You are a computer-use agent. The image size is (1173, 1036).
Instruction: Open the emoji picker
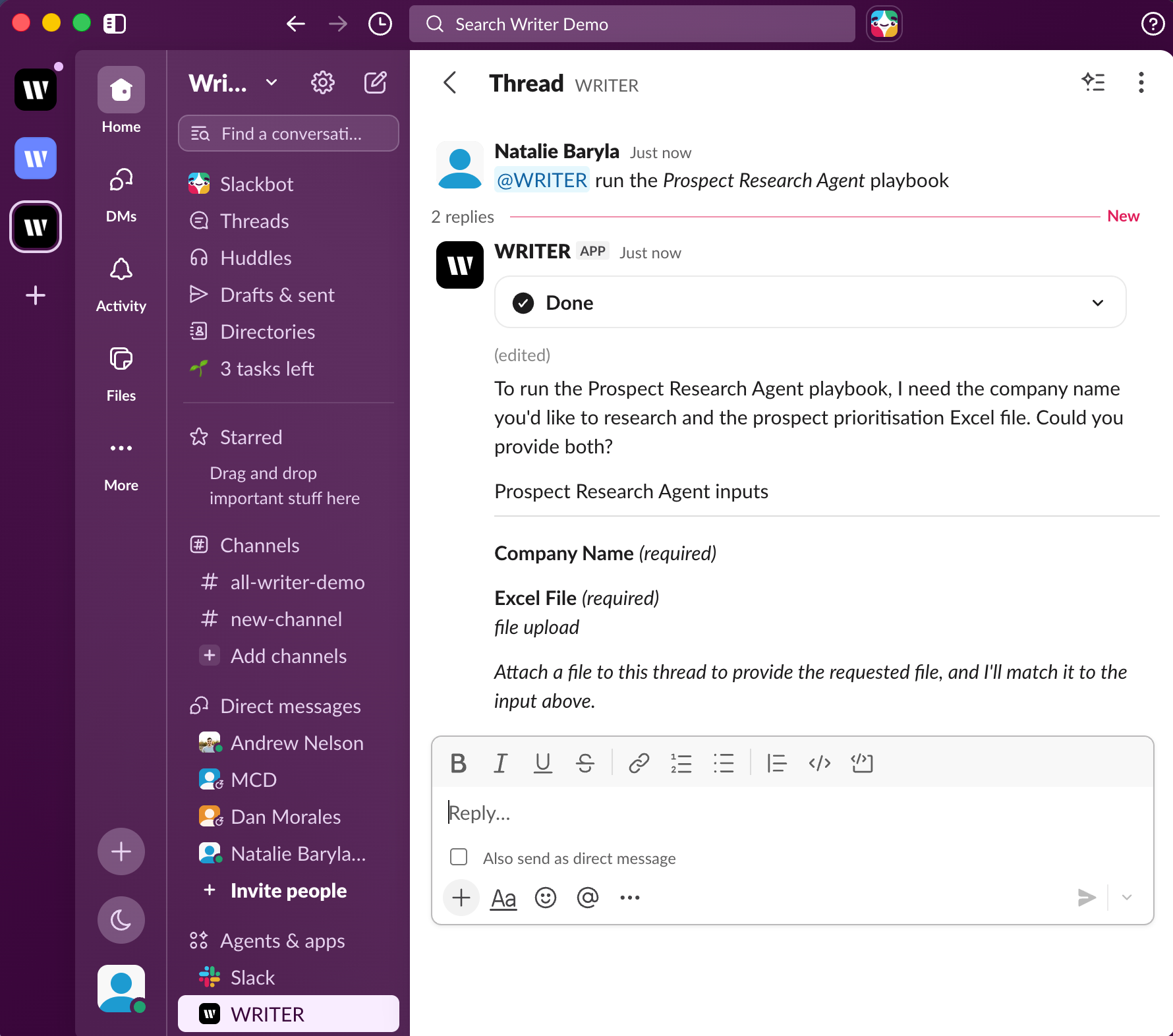pyautogui.click(x=546, y=898)
